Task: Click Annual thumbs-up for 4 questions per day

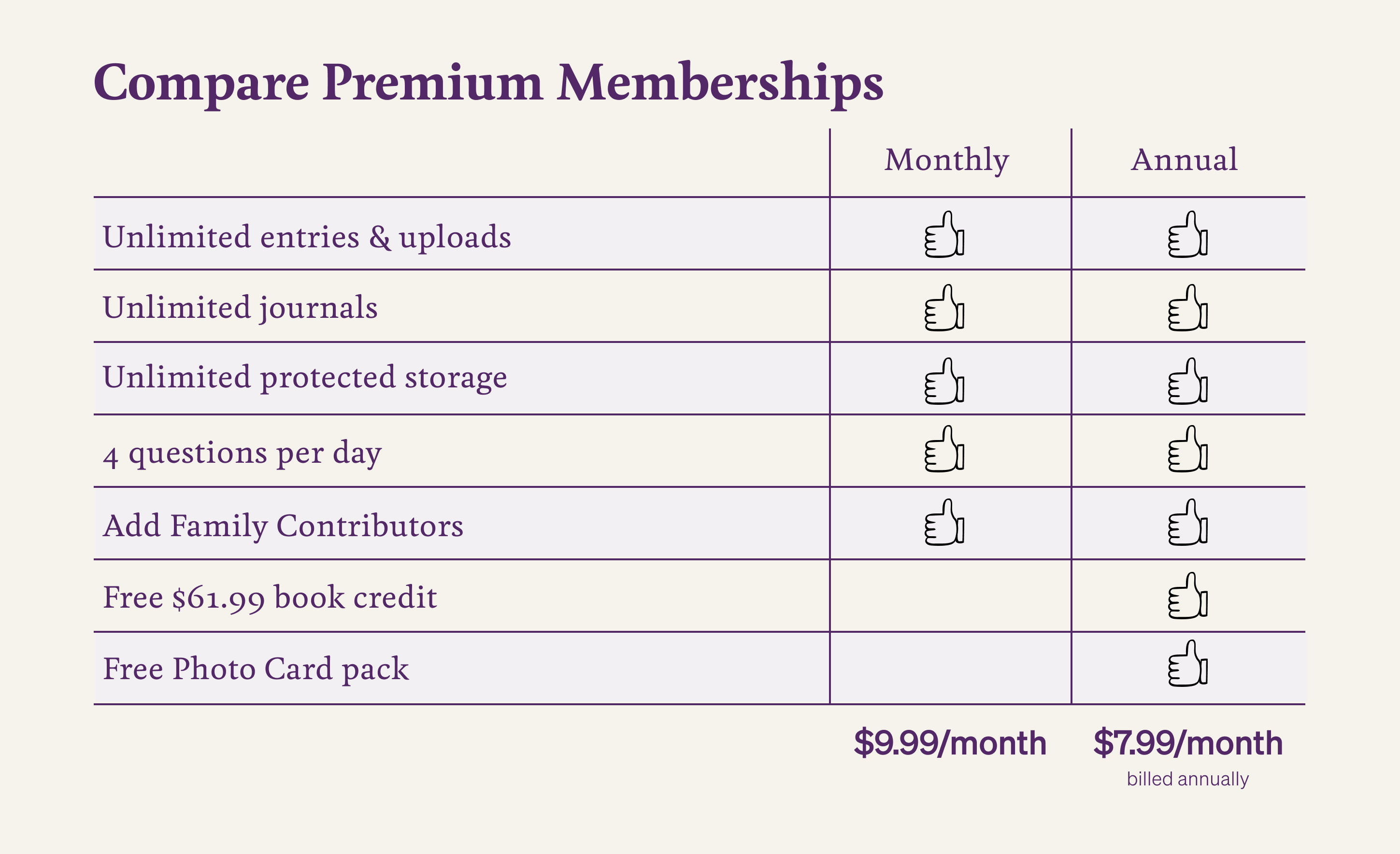Action: 1187,448
